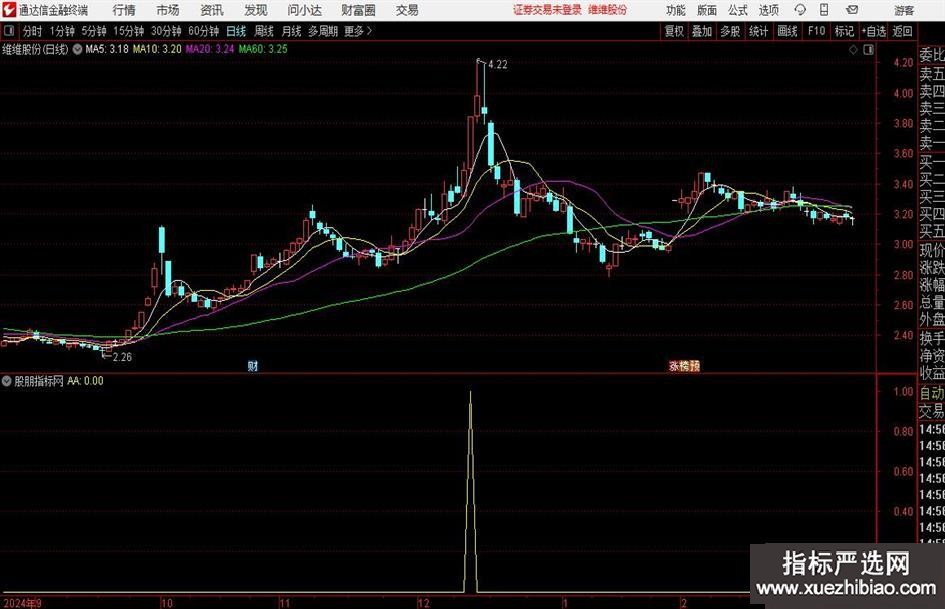Click the 换手 row in right panel
945x609 pixels.
pyautogui.click(x=932, y=338)
